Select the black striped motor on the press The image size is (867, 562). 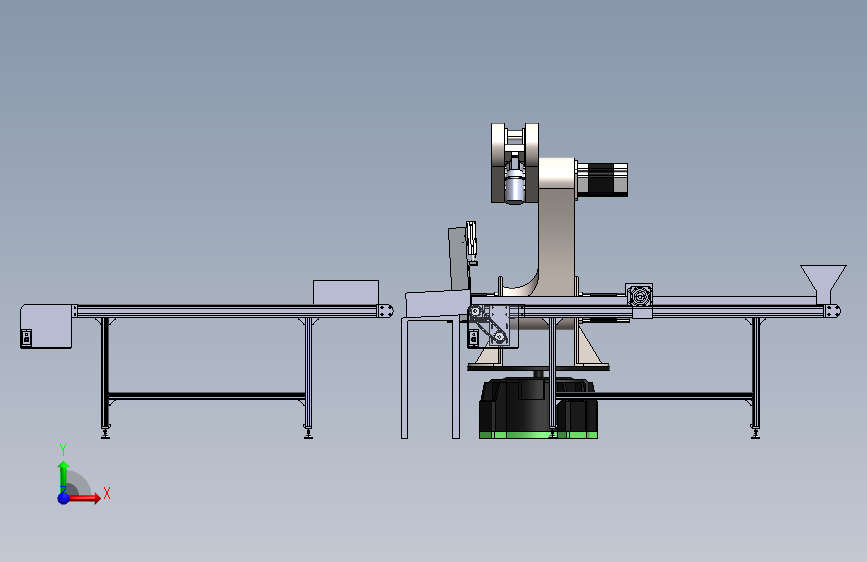[x=602, y=179]
